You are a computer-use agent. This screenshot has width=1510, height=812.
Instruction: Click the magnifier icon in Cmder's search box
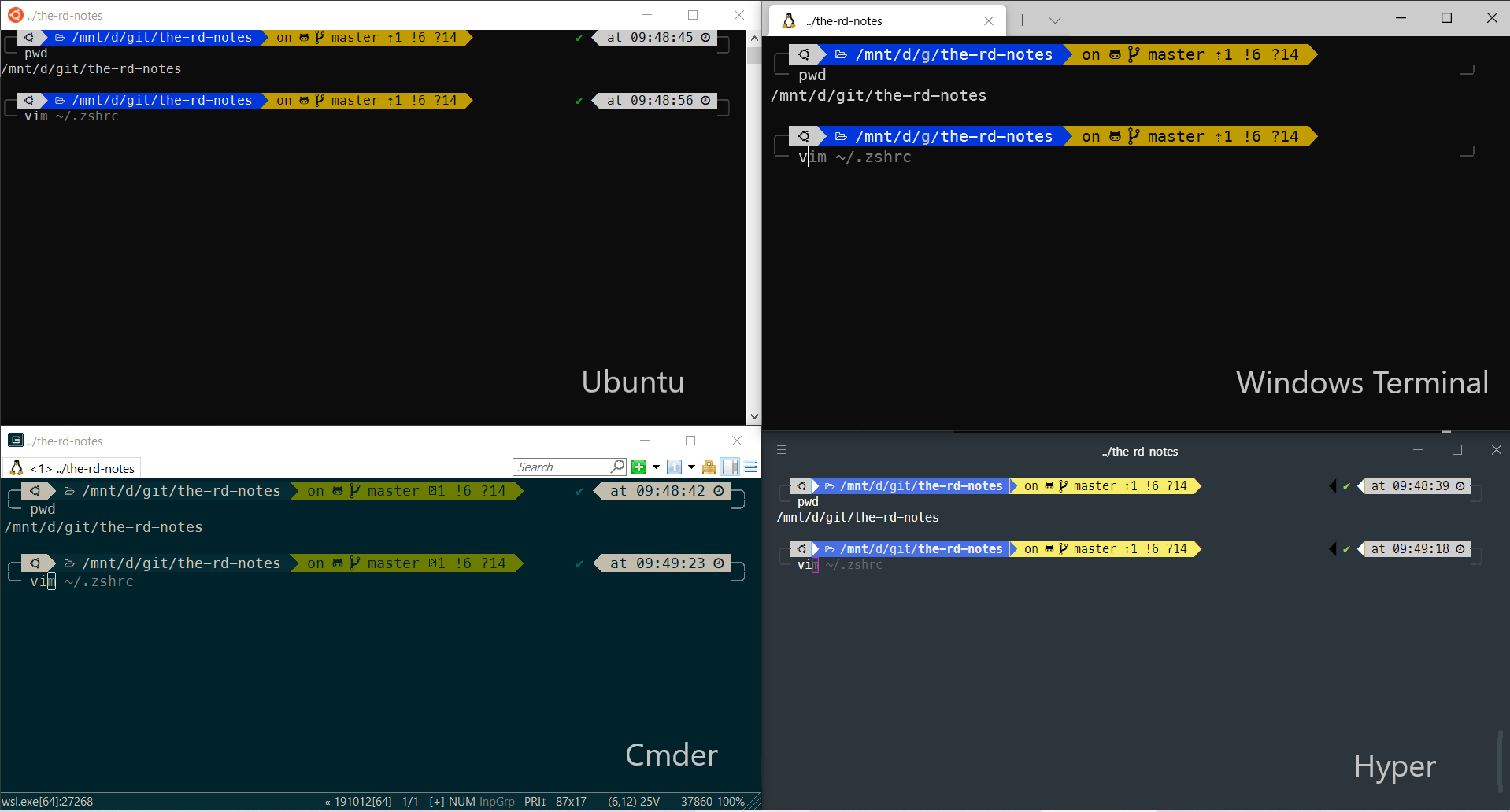click(618, 467)
